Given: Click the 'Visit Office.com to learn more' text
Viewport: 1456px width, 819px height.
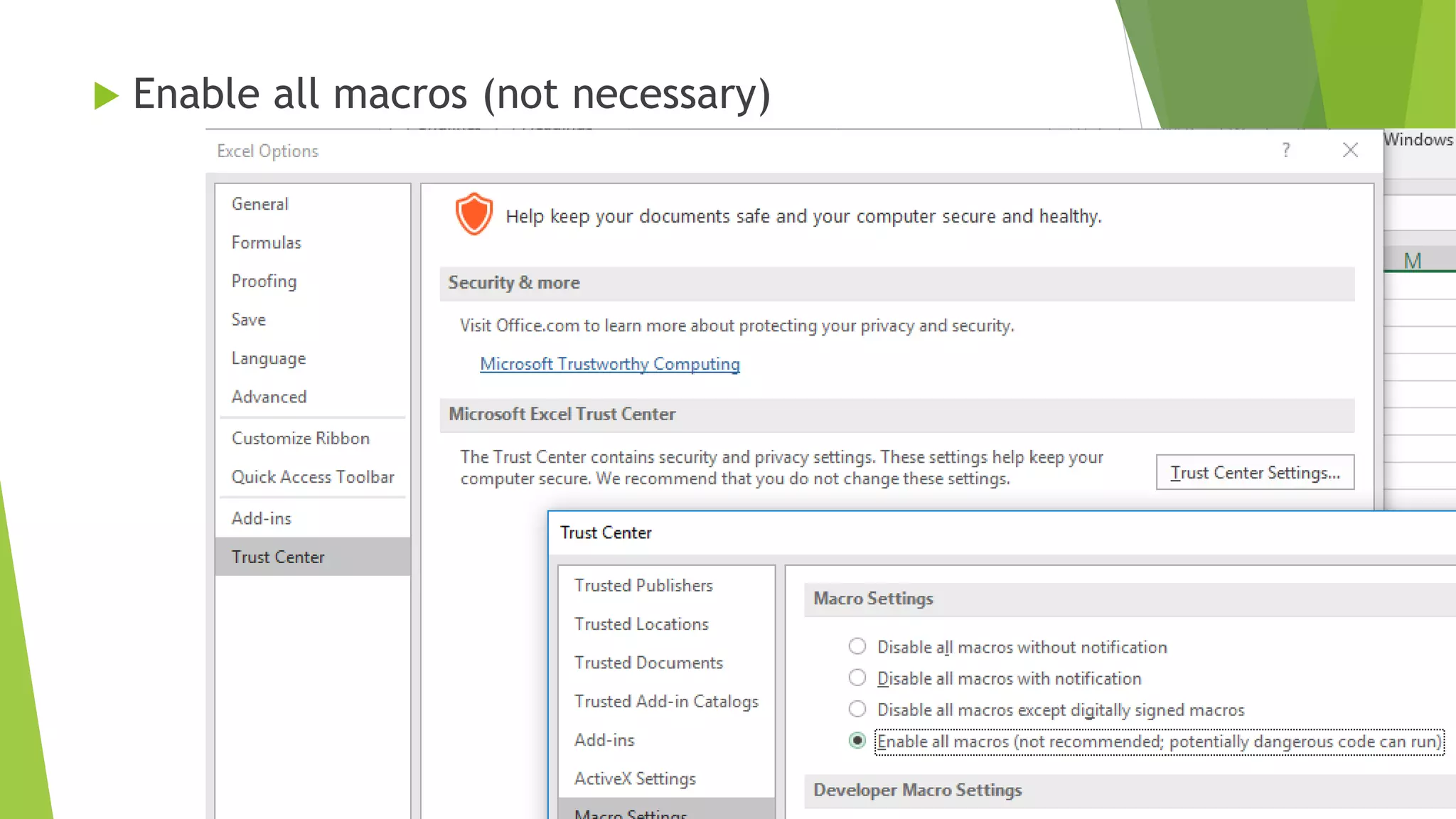Looking at the screenshot, I should click(x=737, y=326).
